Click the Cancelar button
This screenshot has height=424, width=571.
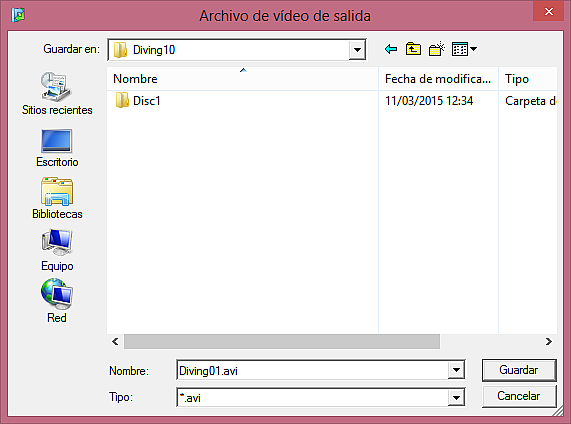point(519,396)
